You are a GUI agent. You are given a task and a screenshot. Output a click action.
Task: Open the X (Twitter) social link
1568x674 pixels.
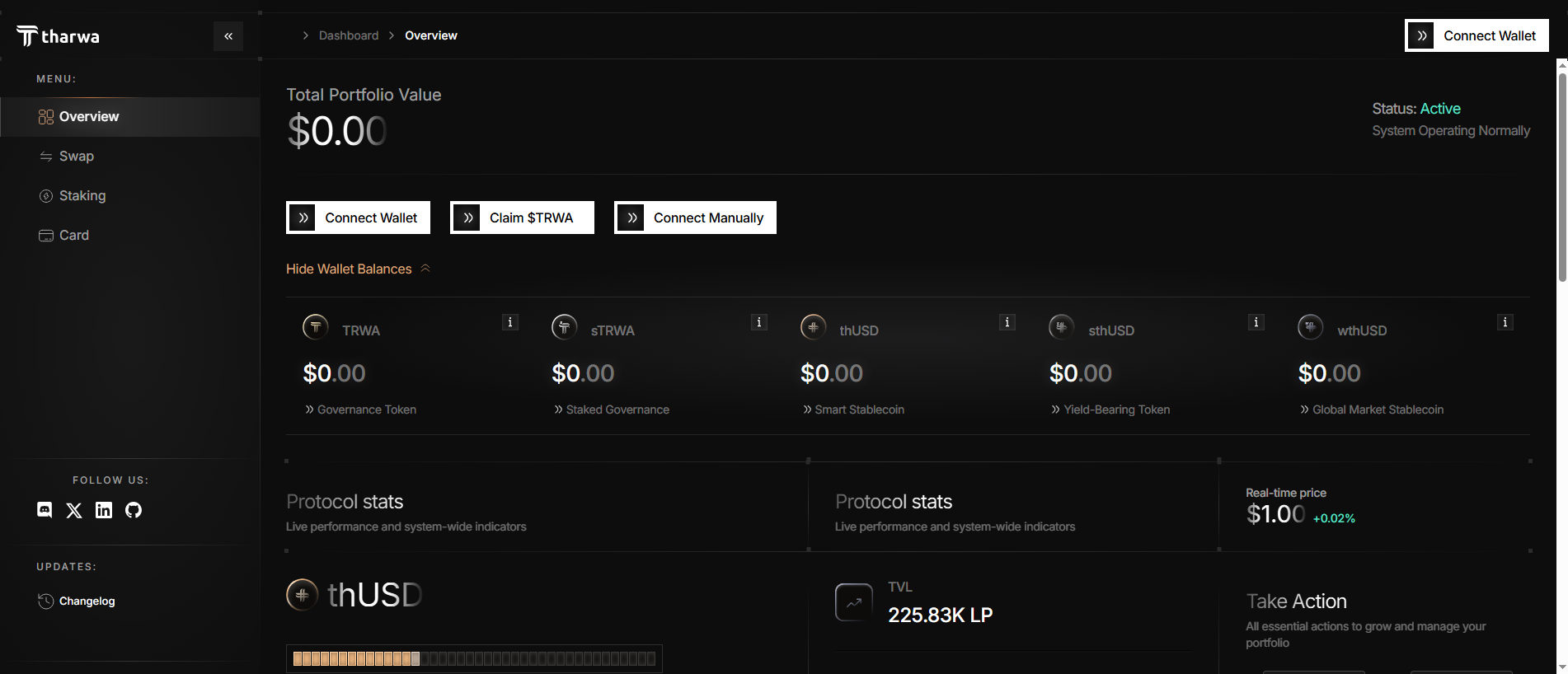pos(74,510)
